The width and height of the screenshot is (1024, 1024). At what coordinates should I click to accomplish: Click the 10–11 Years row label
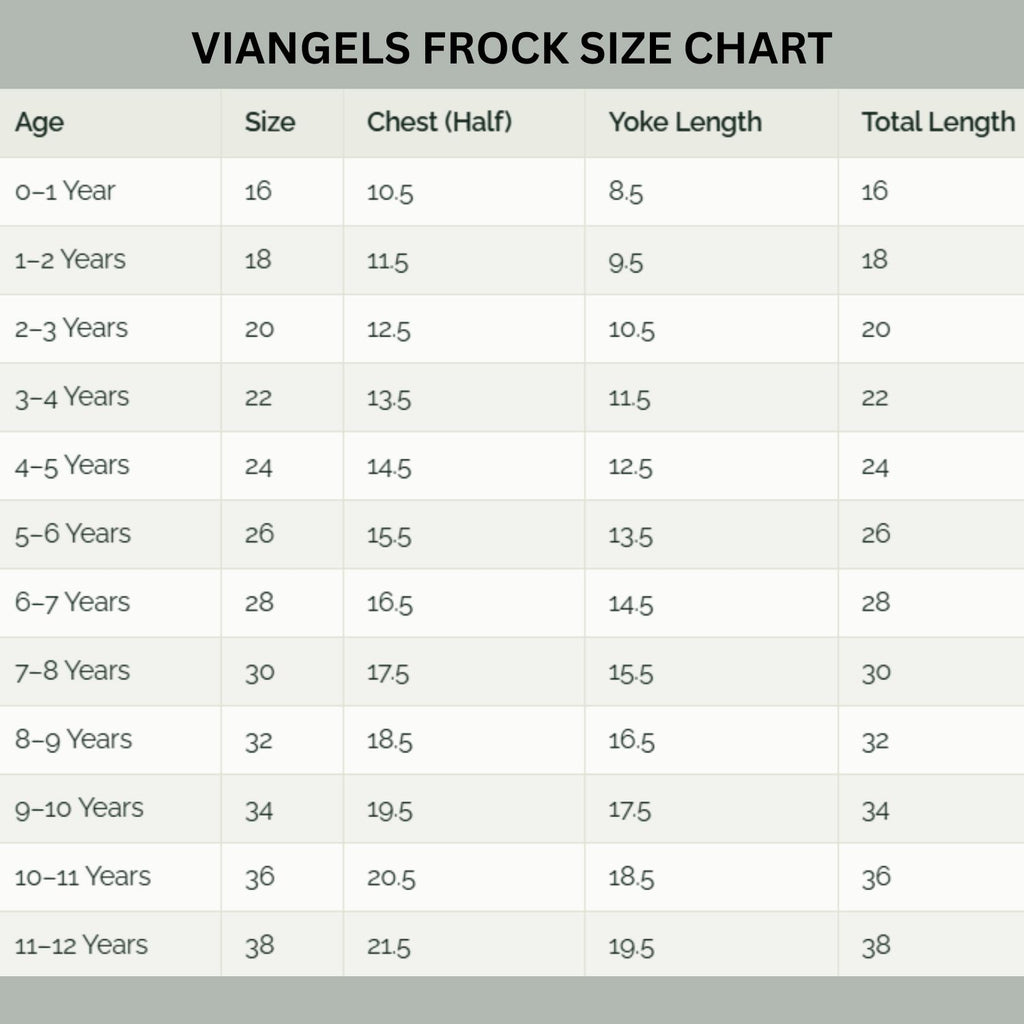coord(82,877)
